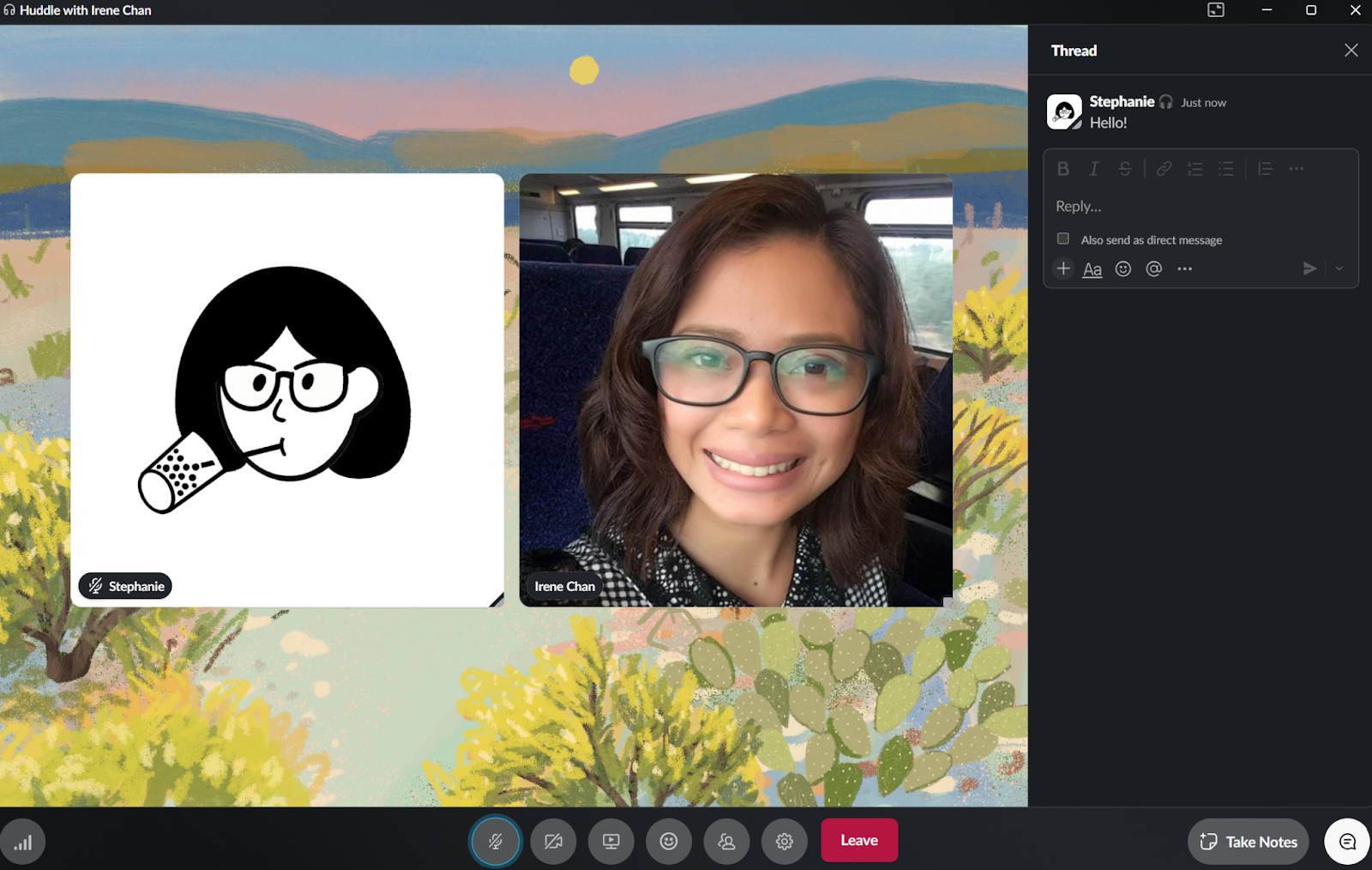Image resolution: width=1372 pixels, height=870 pixels.
Task: Share your screen in the huddle
Action: coord(611,842)
